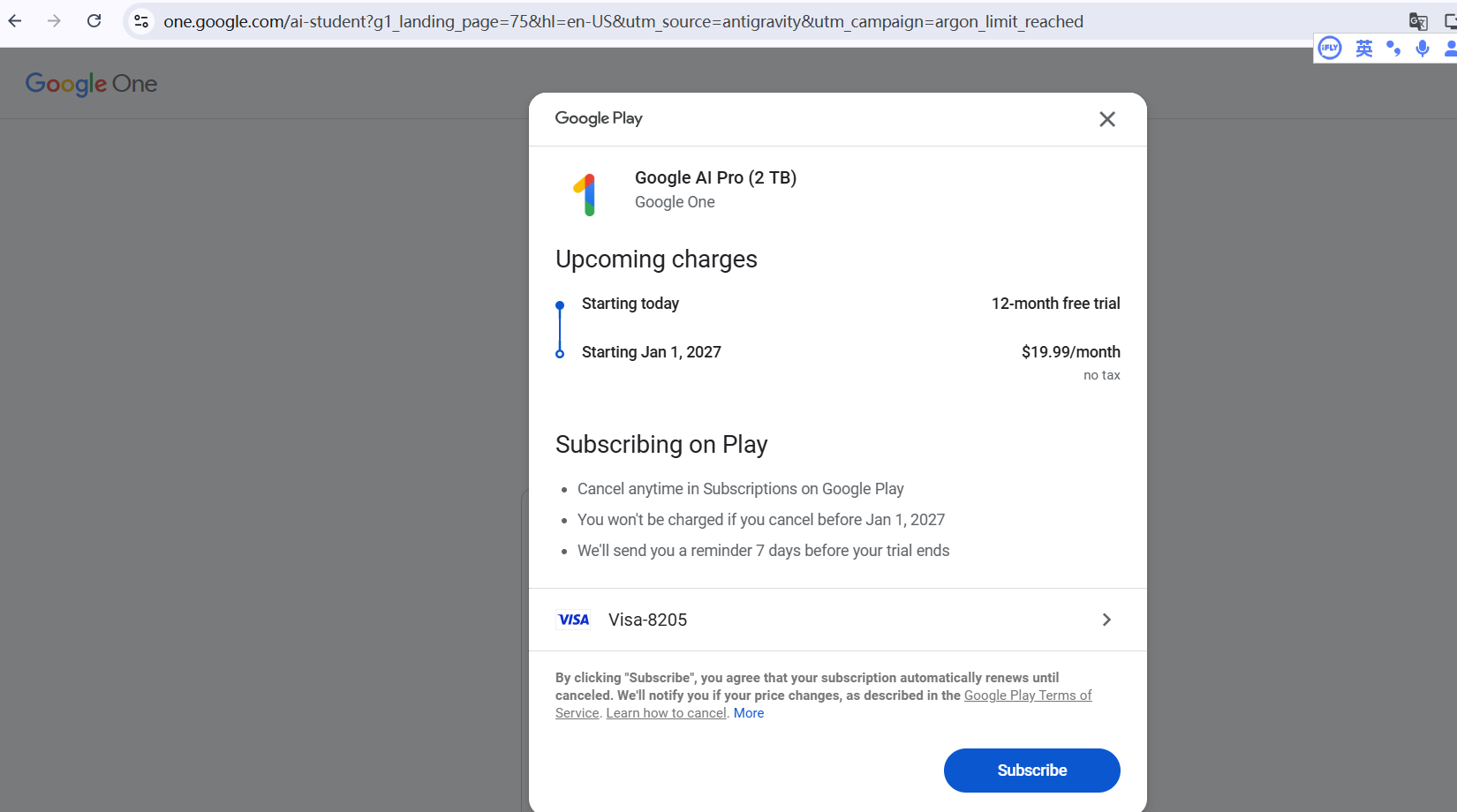Close the Google Play dialog
The width and height of the screenshot is (1457, 812).
tap(1107, 119)
